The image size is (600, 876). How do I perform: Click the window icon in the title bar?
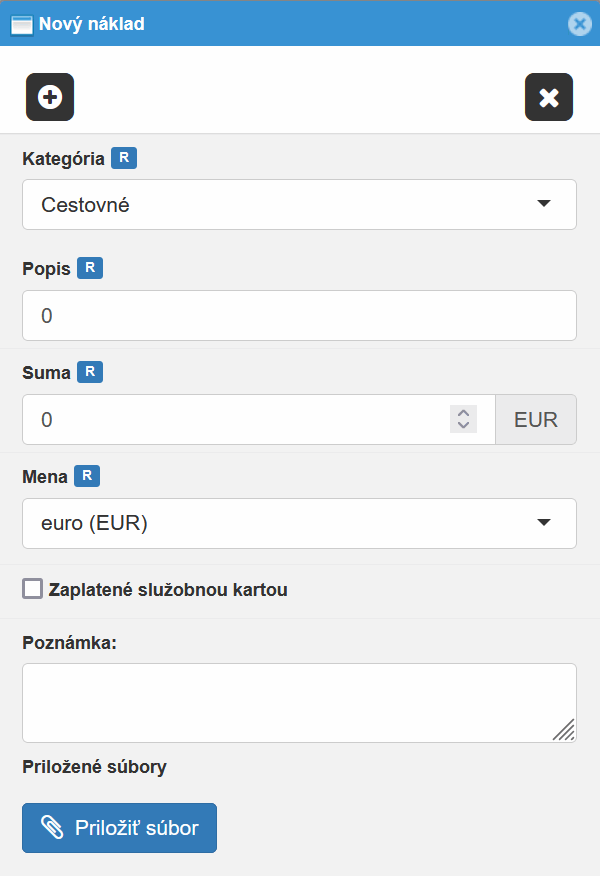pos(21,24)
